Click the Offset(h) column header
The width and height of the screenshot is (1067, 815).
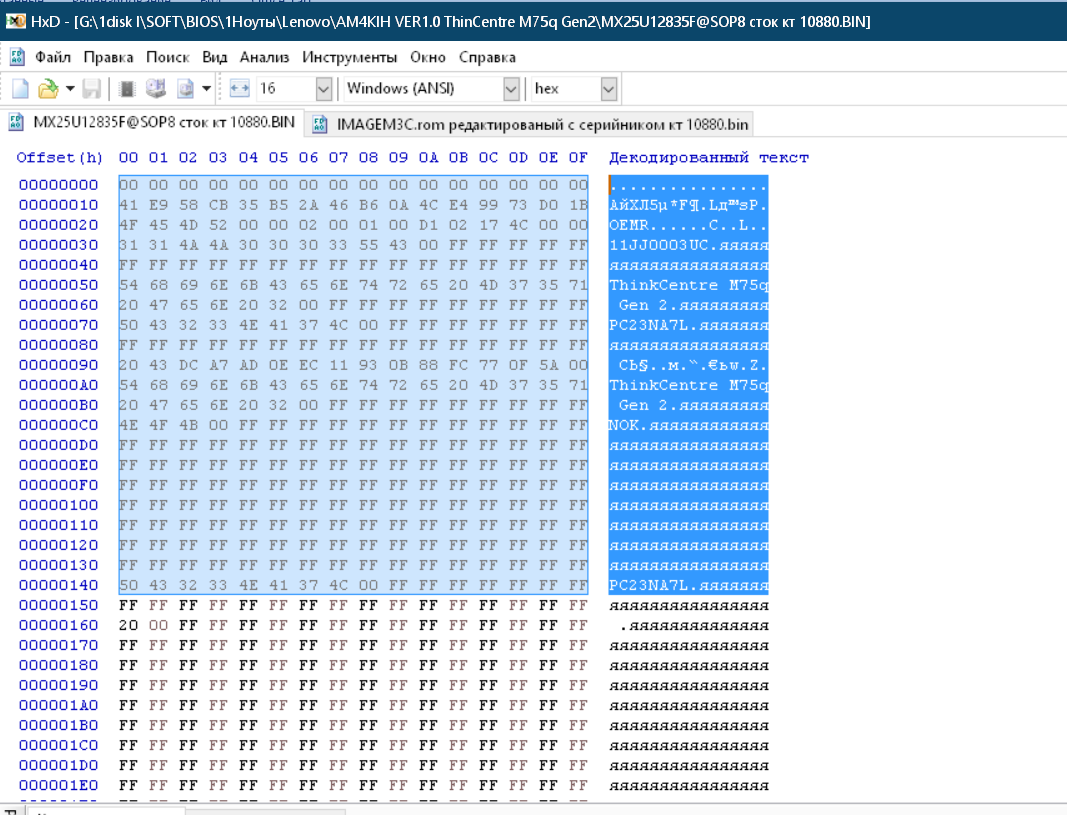click(x=60, y=158)
